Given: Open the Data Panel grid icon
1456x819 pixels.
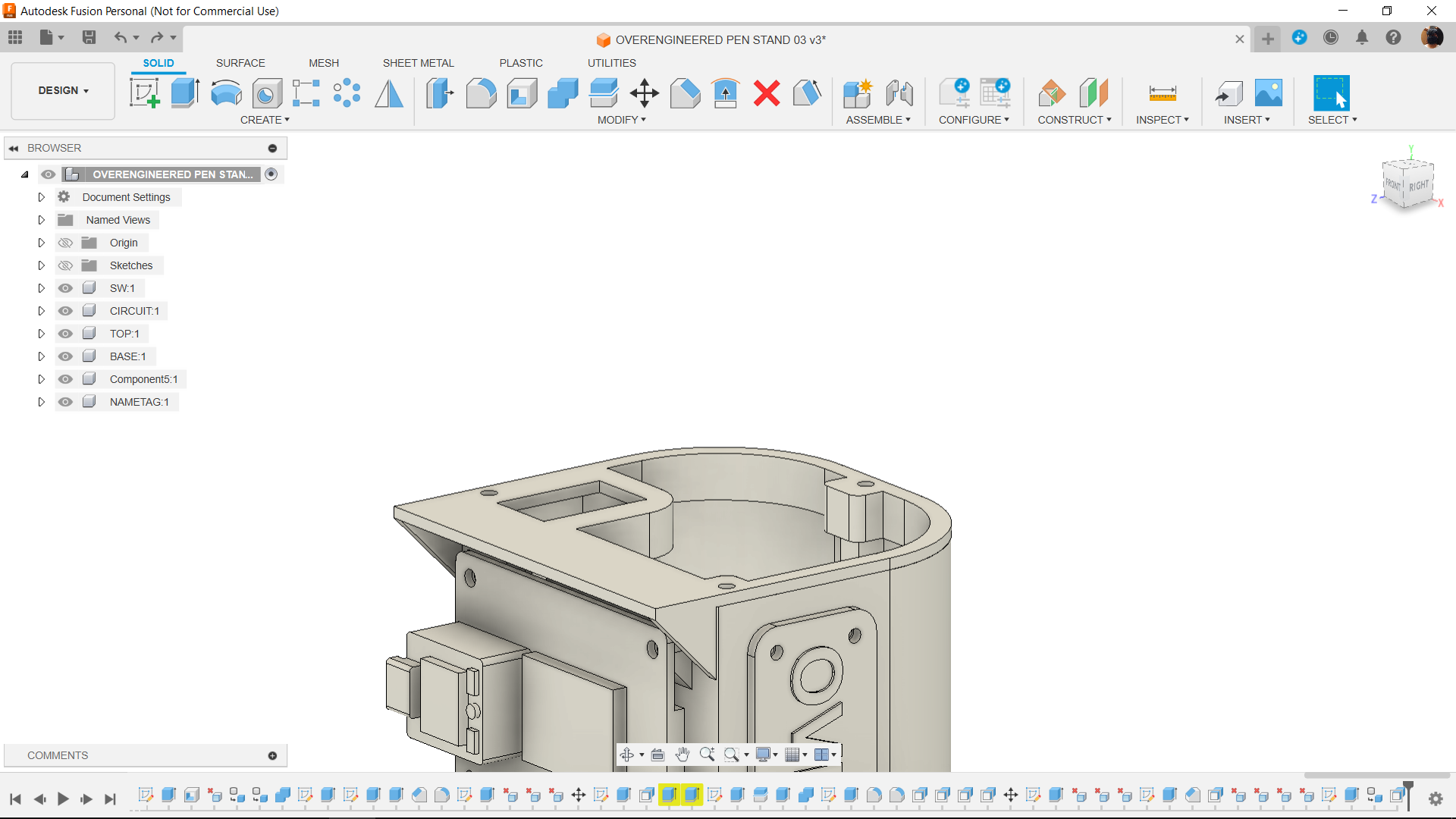Looking at the screenshot, I should pyautogui.click(x=15, y=37).
